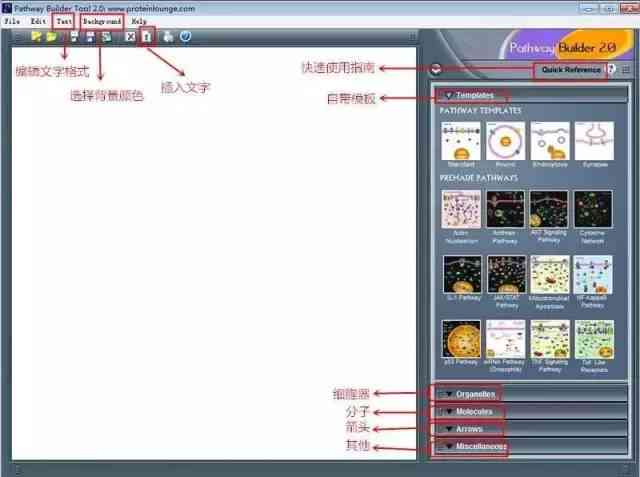Select the insert text T tool
The image size is (640, 477).
pyautogui.click(x=147, y=37)
